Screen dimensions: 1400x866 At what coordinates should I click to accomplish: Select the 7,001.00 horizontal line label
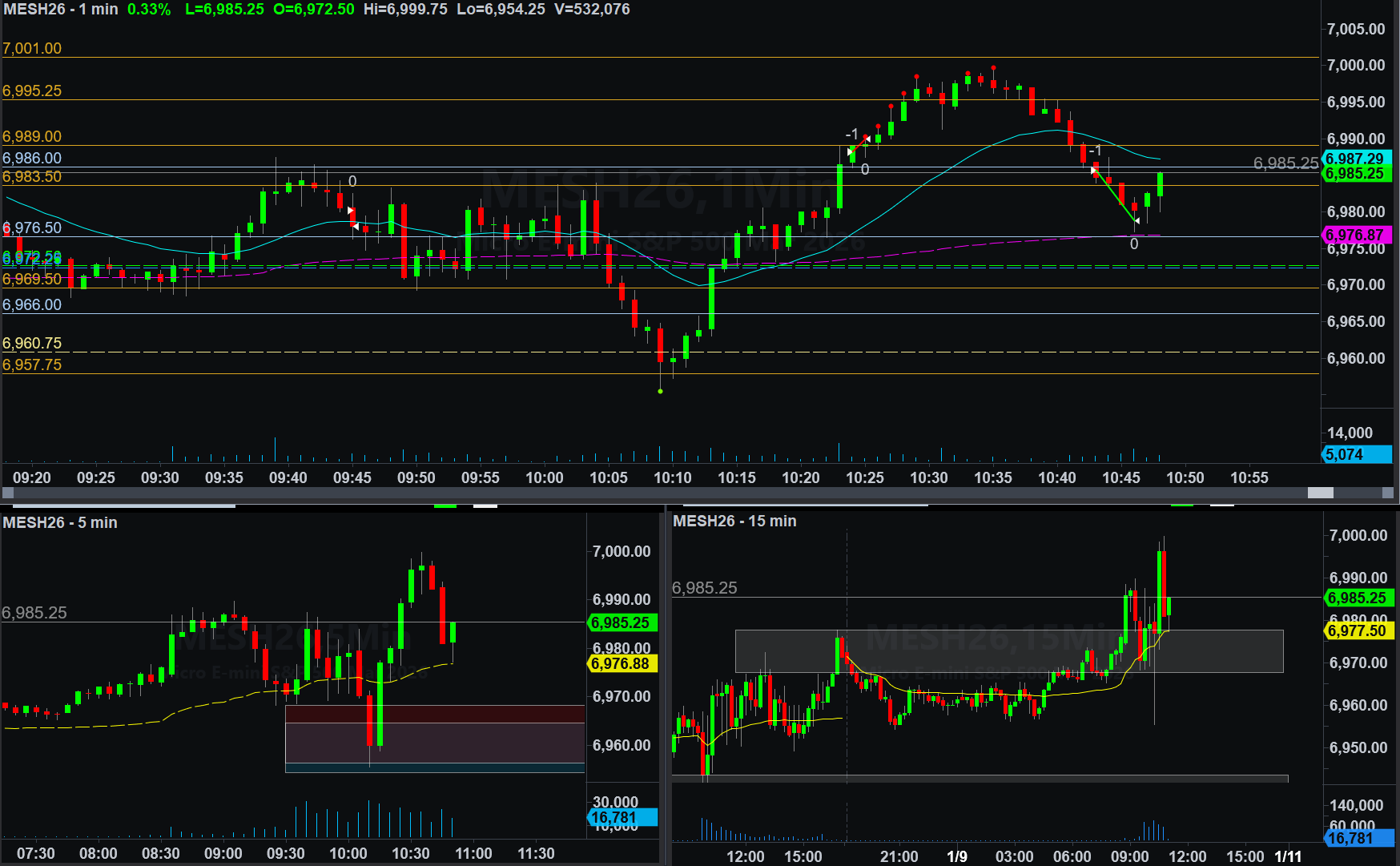coord(32,48)
